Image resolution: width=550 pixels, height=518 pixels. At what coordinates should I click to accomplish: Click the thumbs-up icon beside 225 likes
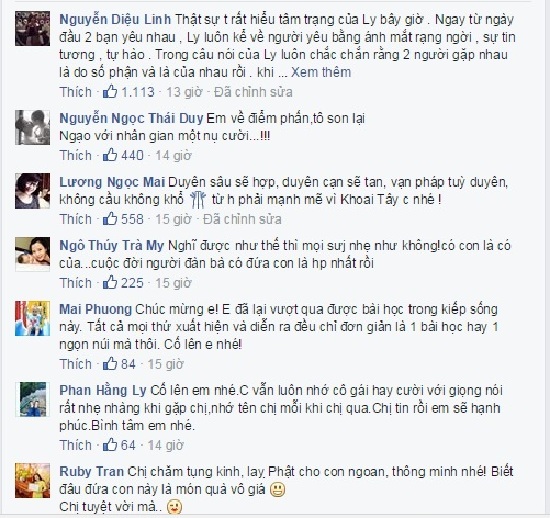(110, 282)
